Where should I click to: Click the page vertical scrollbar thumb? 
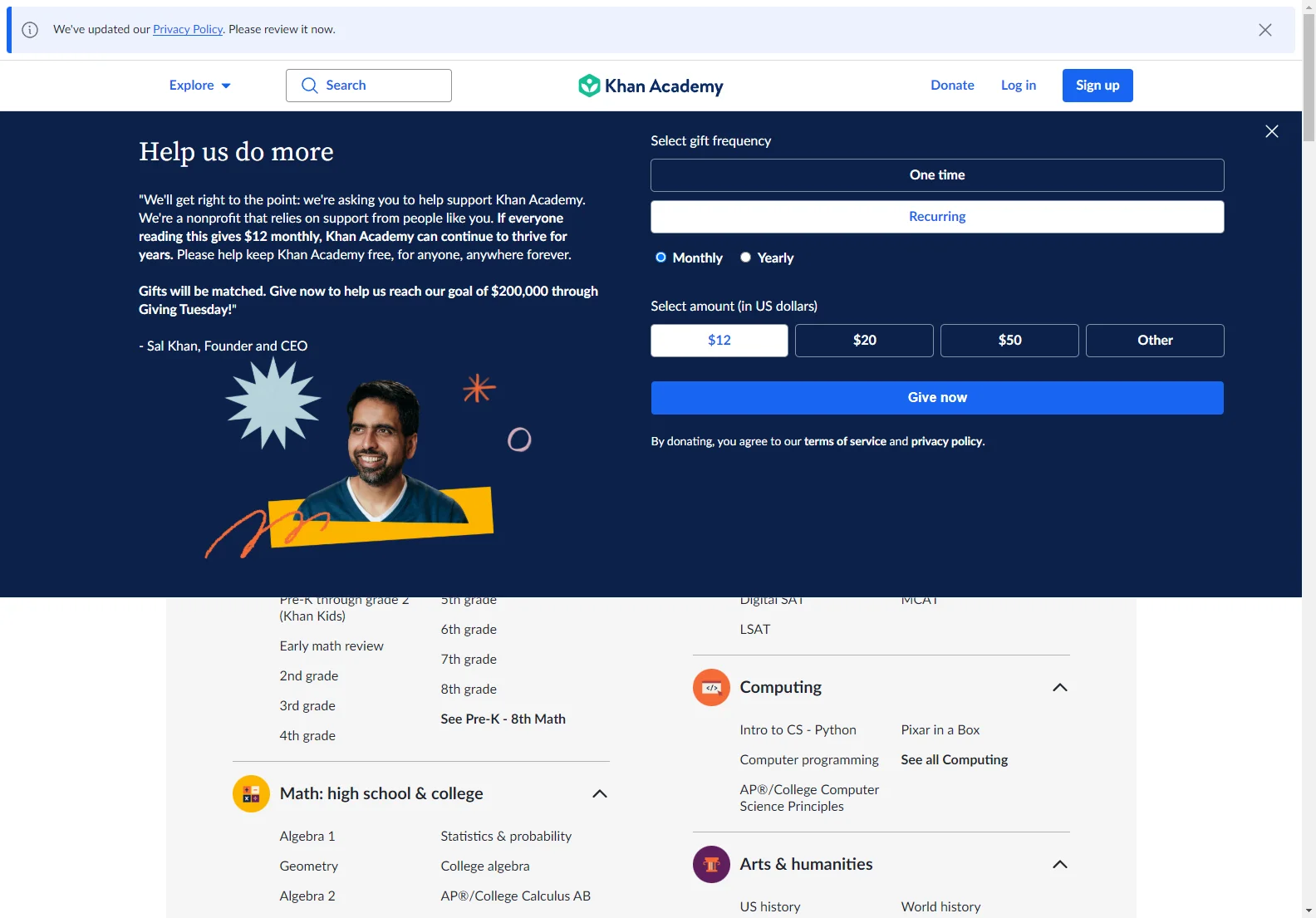[1309, 79]
